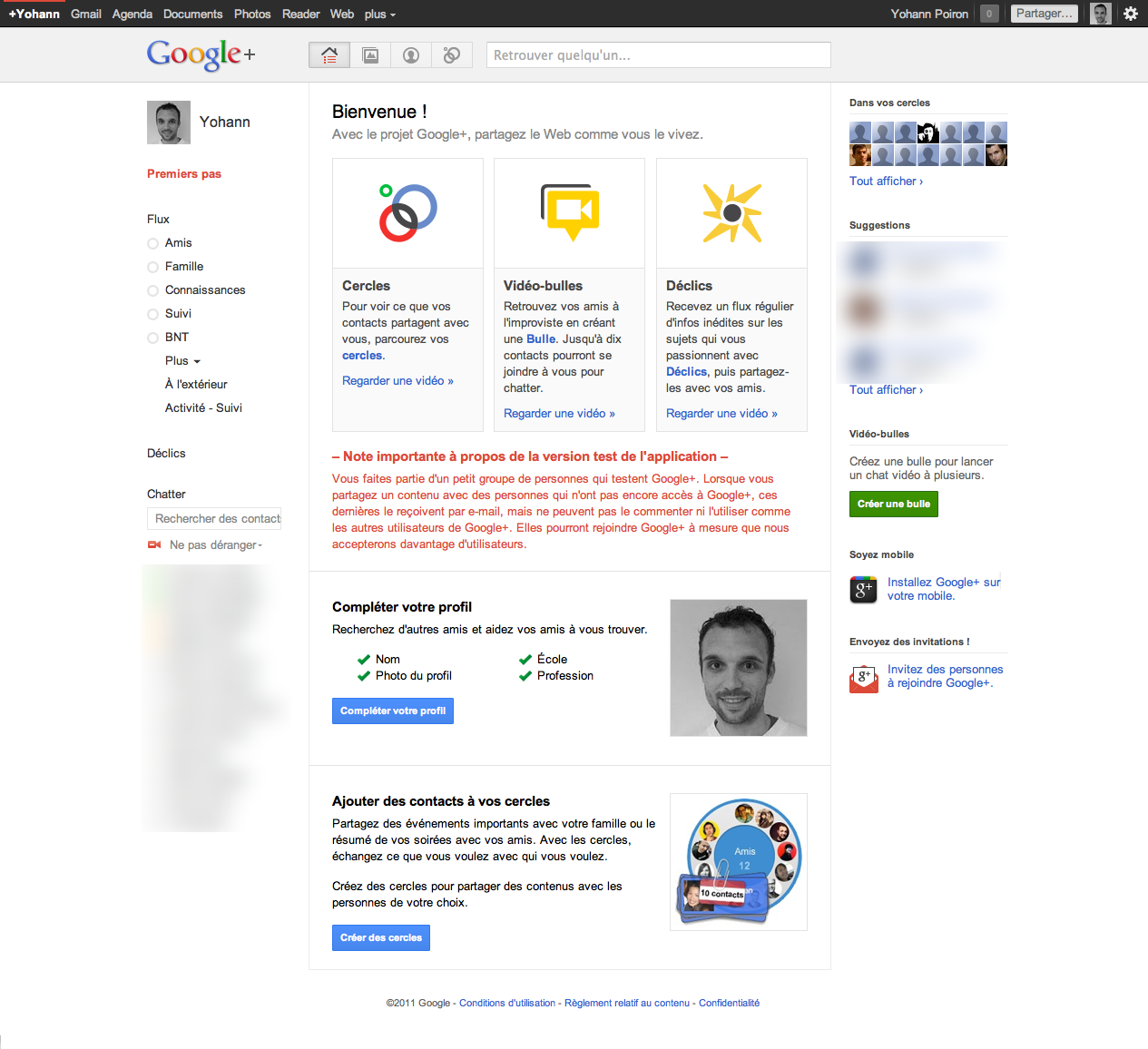
Task: Open Tout afficher under Dans vos cercles
Action: (886, 181)
